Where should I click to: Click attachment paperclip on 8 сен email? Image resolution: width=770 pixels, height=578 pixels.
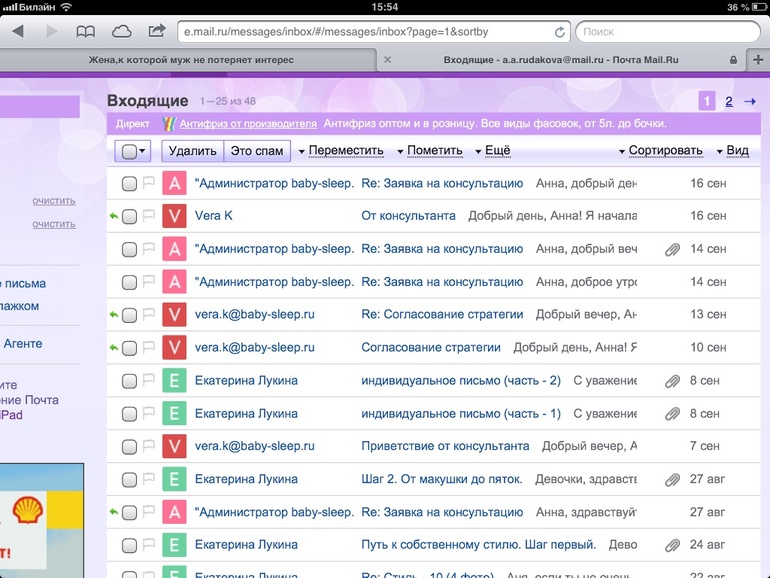(x=672, y=381)
